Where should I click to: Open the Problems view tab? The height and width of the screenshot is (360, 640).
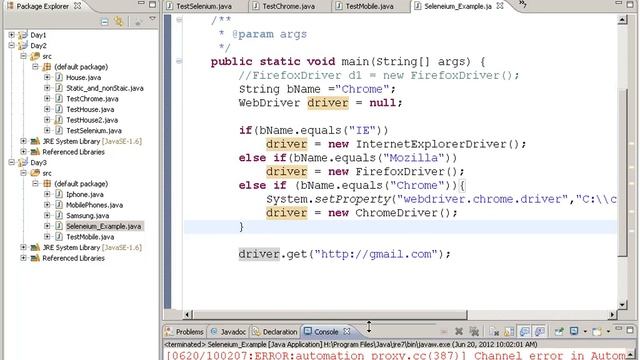coord(184,331)
